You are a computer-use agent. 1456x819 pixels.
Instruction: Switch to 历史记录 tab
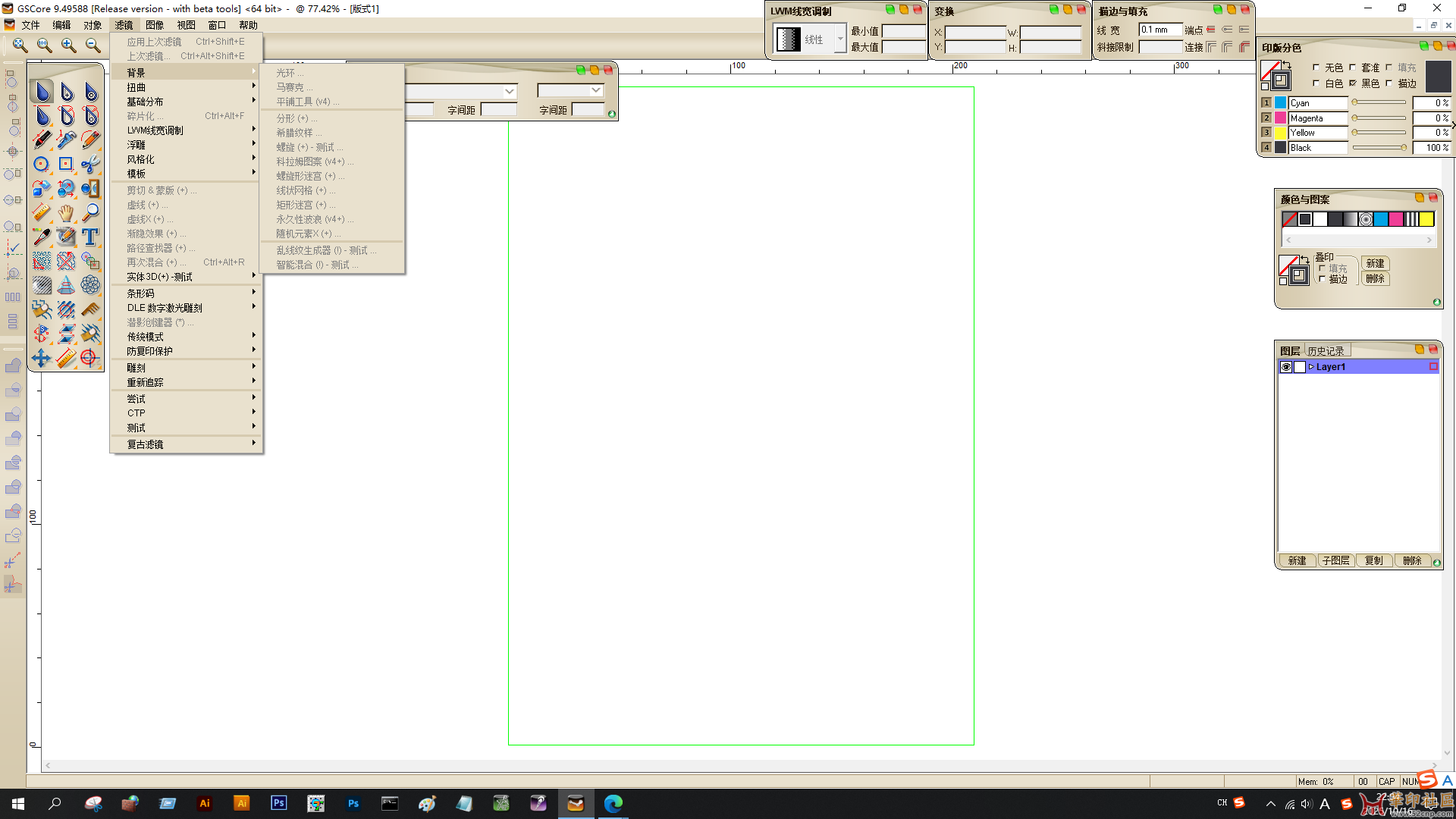pos(1326,351)
